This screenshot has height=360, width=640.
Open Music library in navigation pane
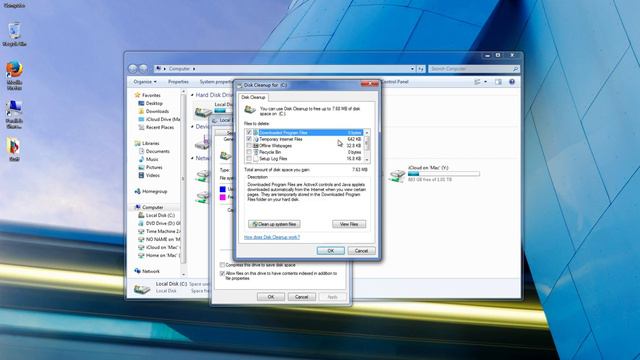click(152, 159)
